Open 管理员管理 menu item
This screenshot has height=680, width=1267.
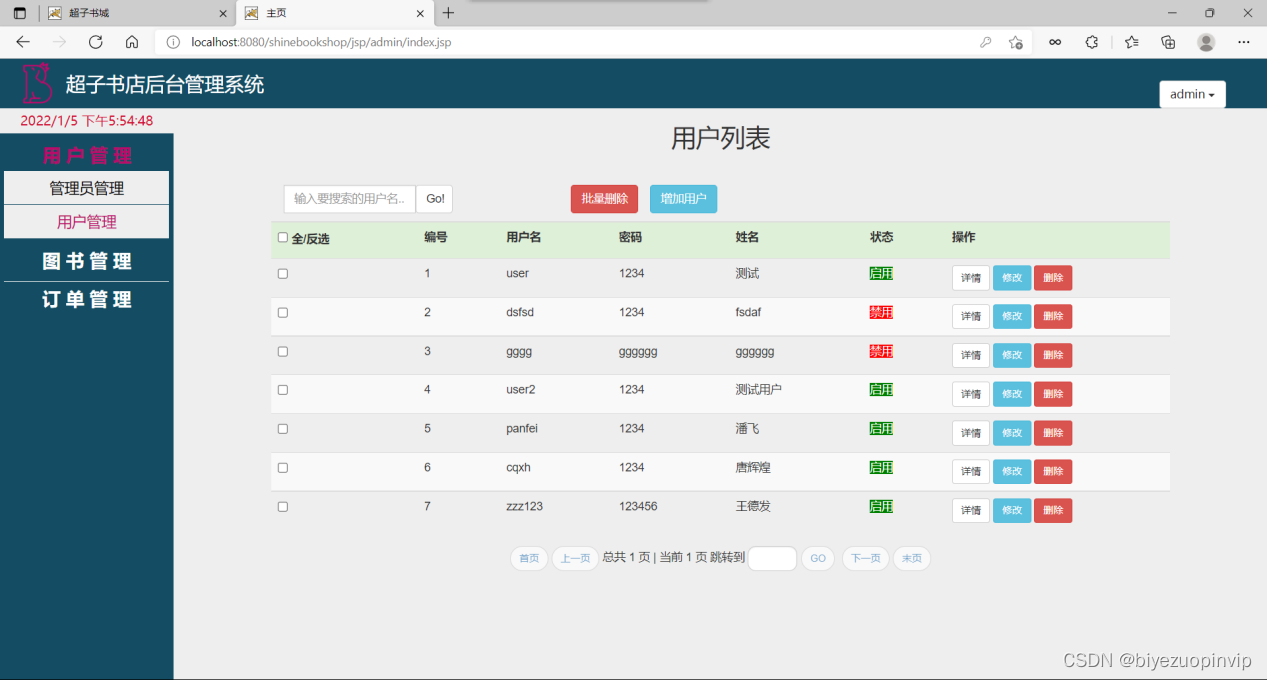87,188
